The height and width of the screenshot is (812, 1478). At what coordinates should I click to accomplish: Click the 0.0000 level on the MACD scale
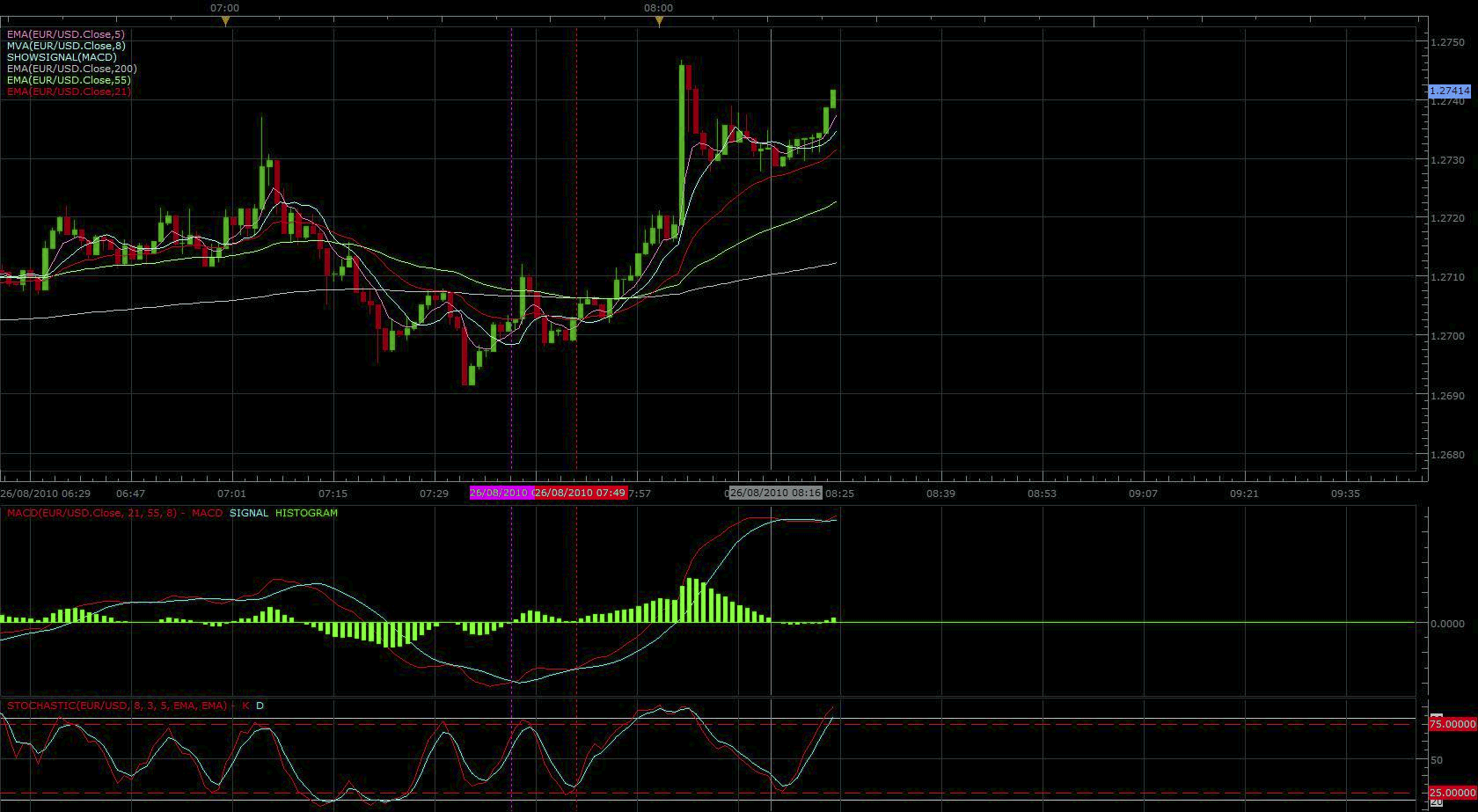tap(1448, 624)
